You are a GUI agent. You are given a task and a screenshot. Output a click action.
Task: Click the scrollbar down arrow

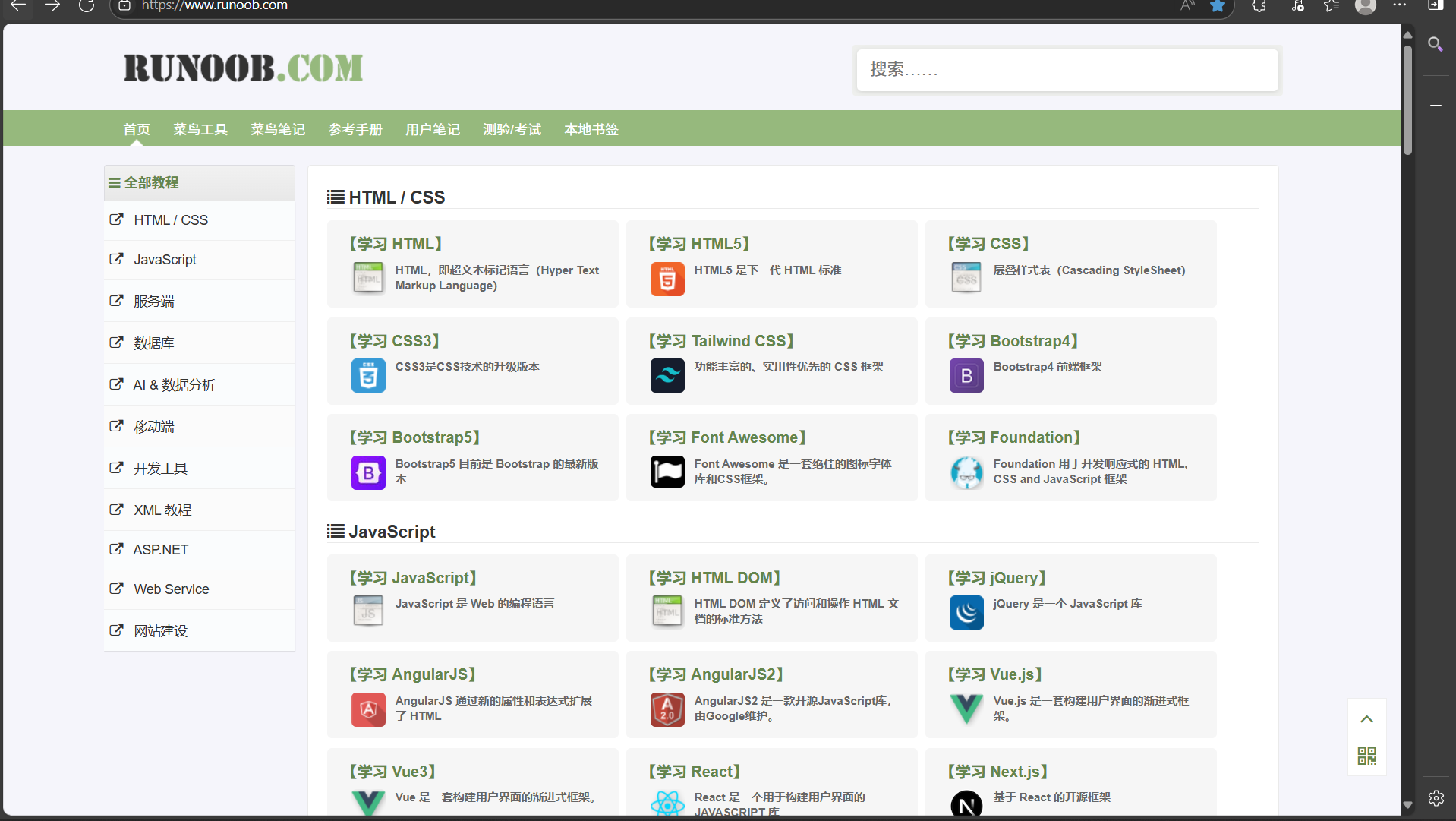point(1407,804)
